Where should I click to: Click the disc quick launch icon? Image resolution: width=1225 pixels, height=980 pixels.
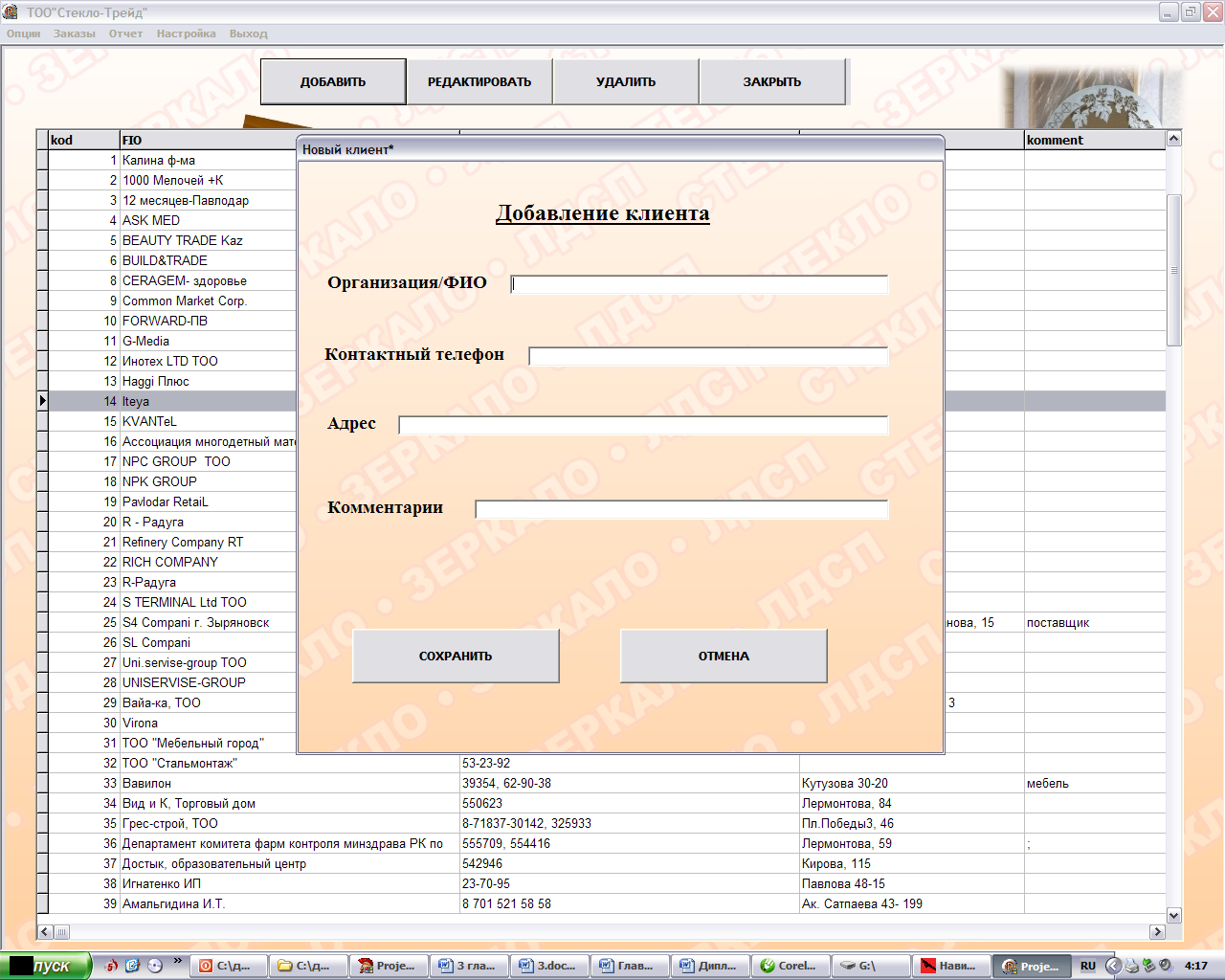(x=155, y=966)
